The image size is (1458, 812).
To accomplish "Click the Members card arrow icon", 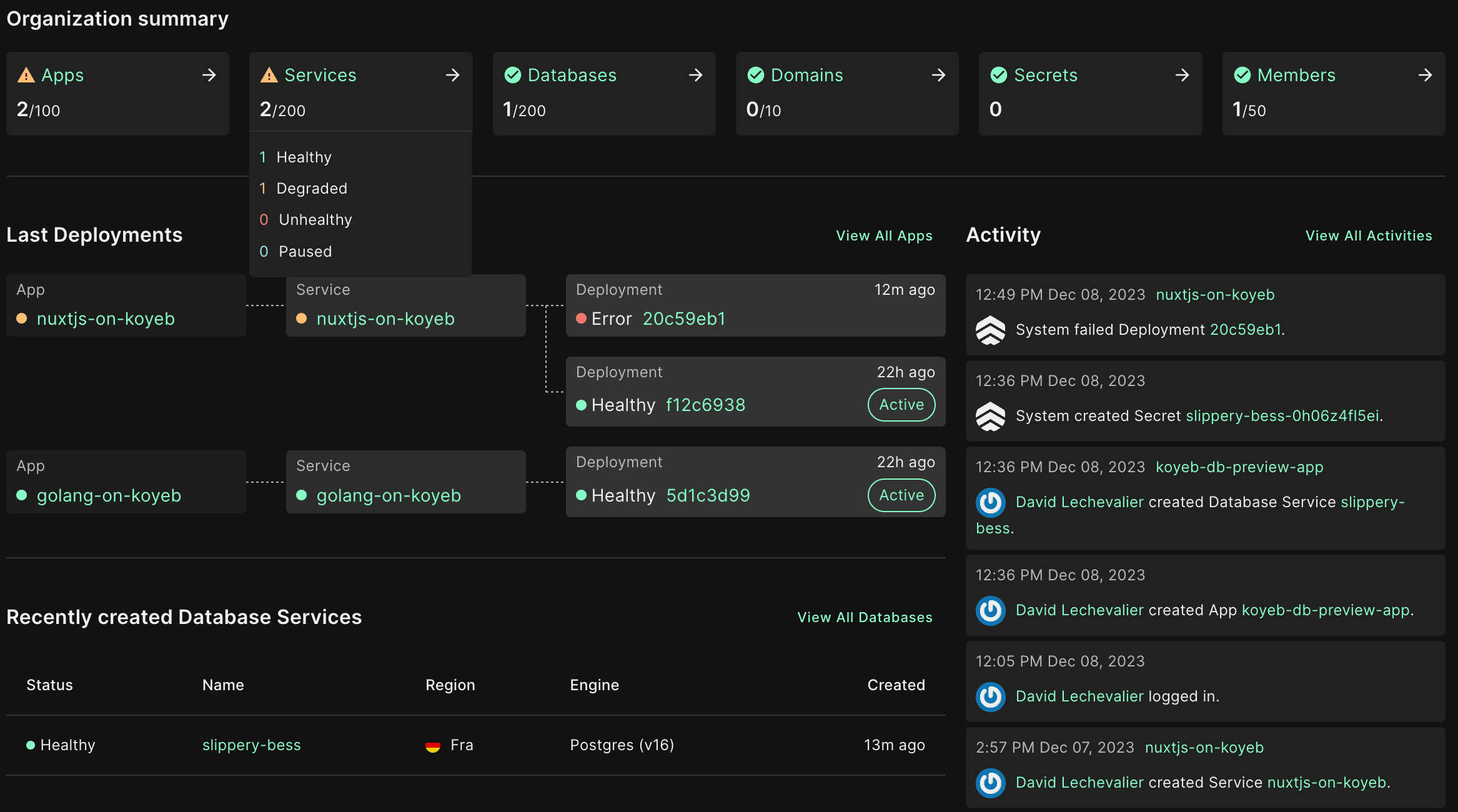I will [x=1425, y=76].
